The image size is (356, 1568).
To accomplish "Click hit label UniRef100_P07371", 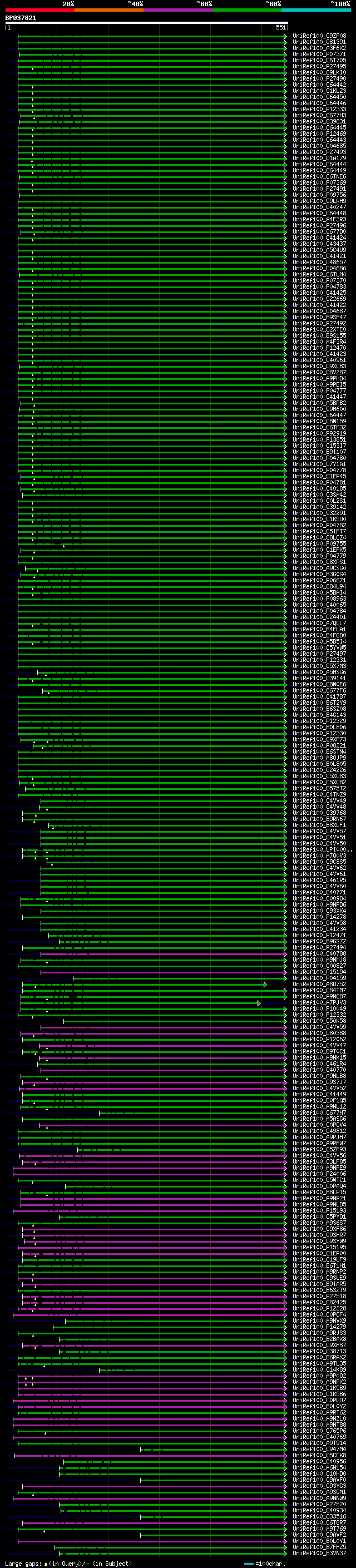I will (319, 54).
